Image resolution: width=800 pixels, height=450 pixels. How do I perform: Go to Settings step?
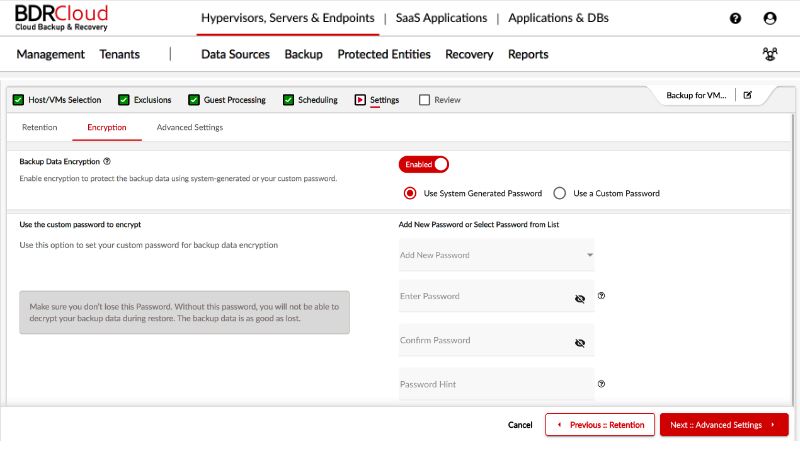pos(377,100)
